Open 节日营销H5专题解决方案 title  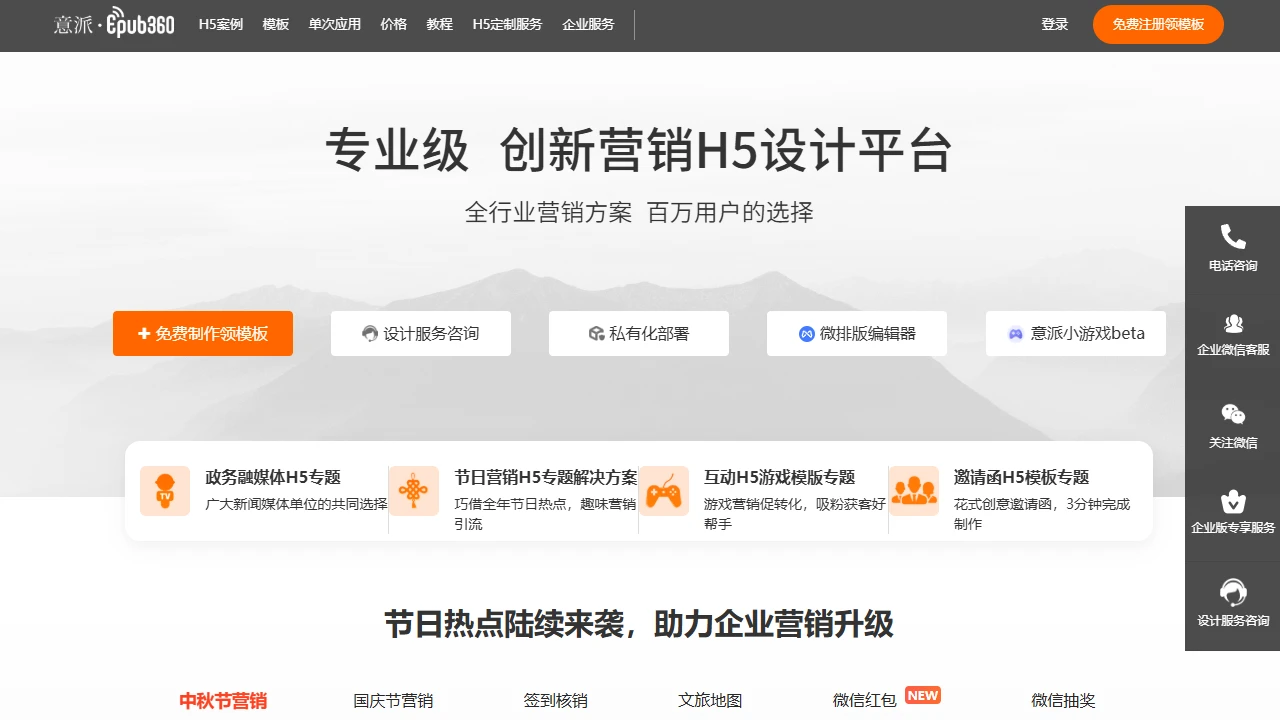546,477
